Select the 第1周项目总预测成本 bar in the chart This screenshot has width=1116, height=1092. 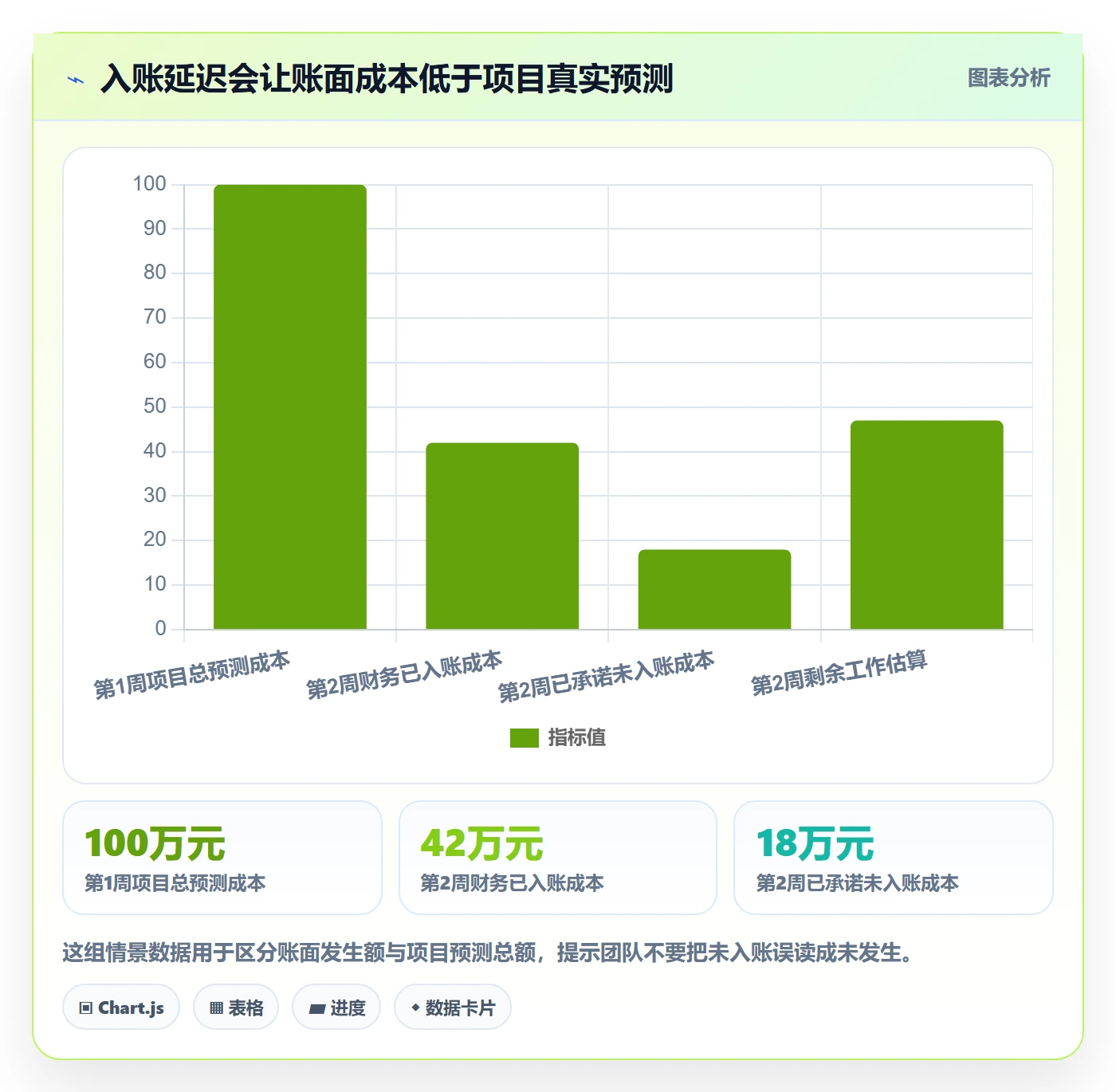290,407
